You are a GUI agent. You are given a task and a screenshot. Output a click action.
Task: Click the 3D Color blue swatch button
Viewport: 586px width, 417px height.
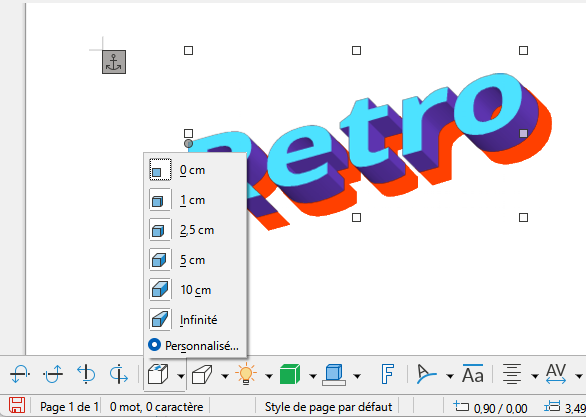(x=334, y=374)
